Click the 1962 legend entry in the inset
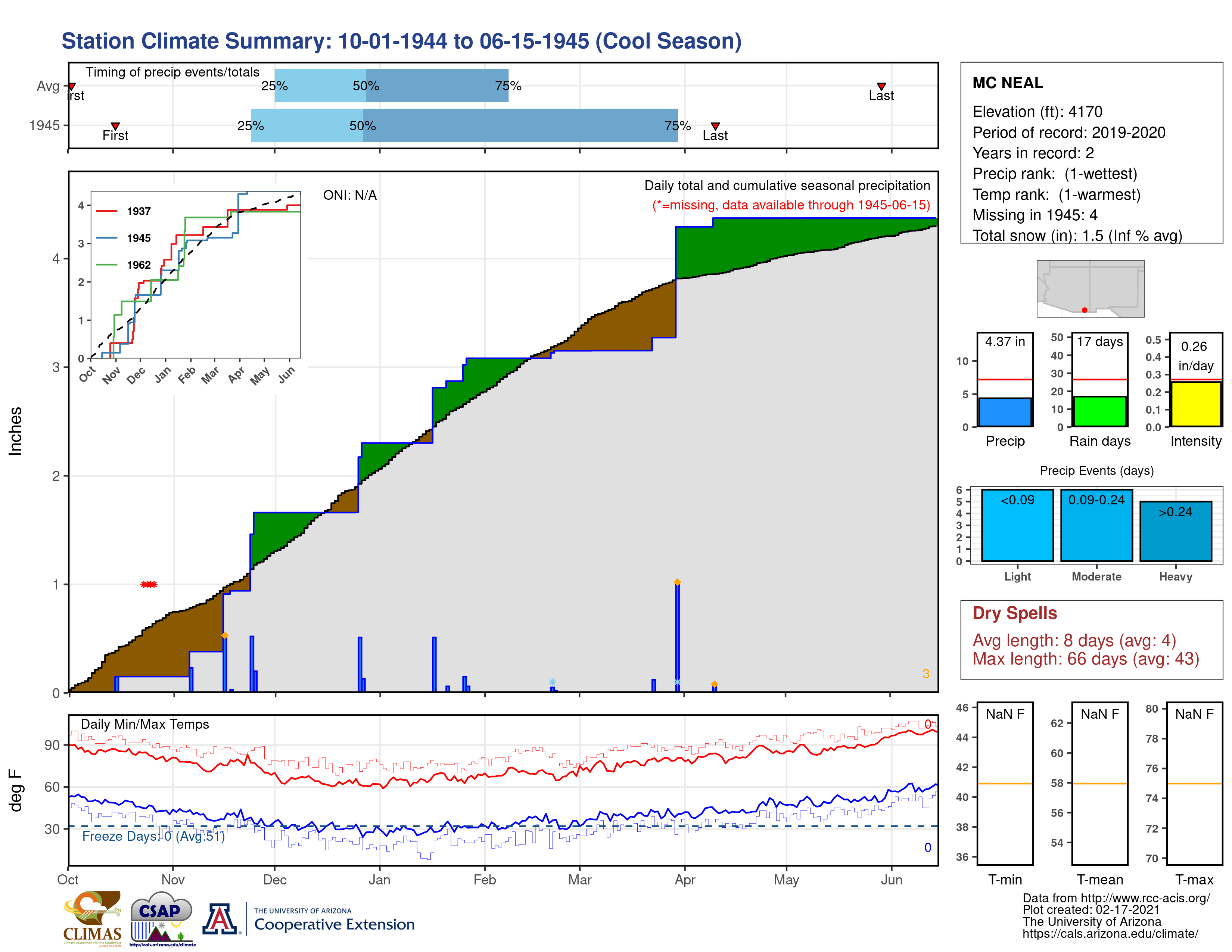This screenshot has width=1232, height=952. coord(138,265)
